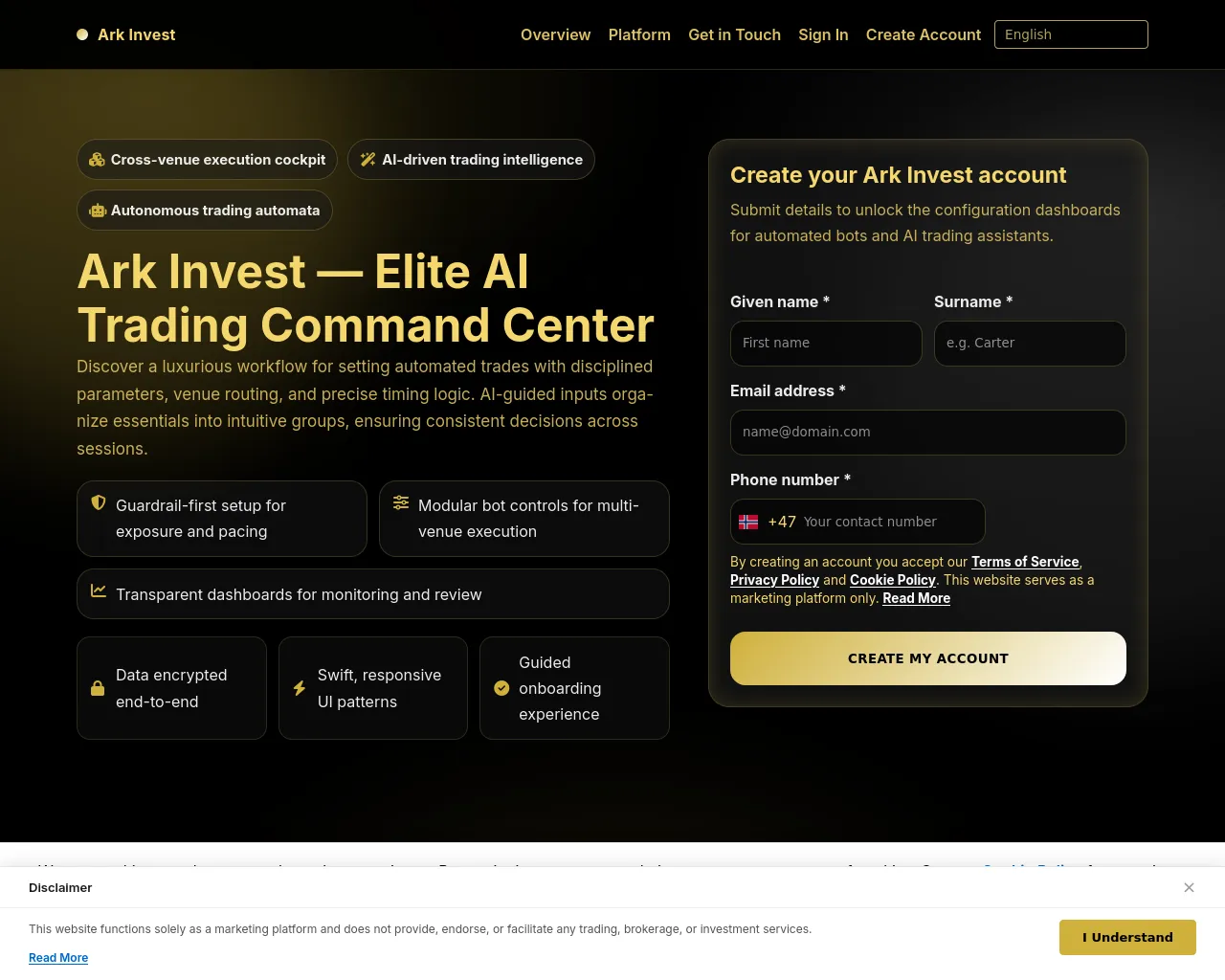Click the lightning bolt icon beside Swift, responsive
This screenshot has height=980, width=1225.
coord(300,688)
